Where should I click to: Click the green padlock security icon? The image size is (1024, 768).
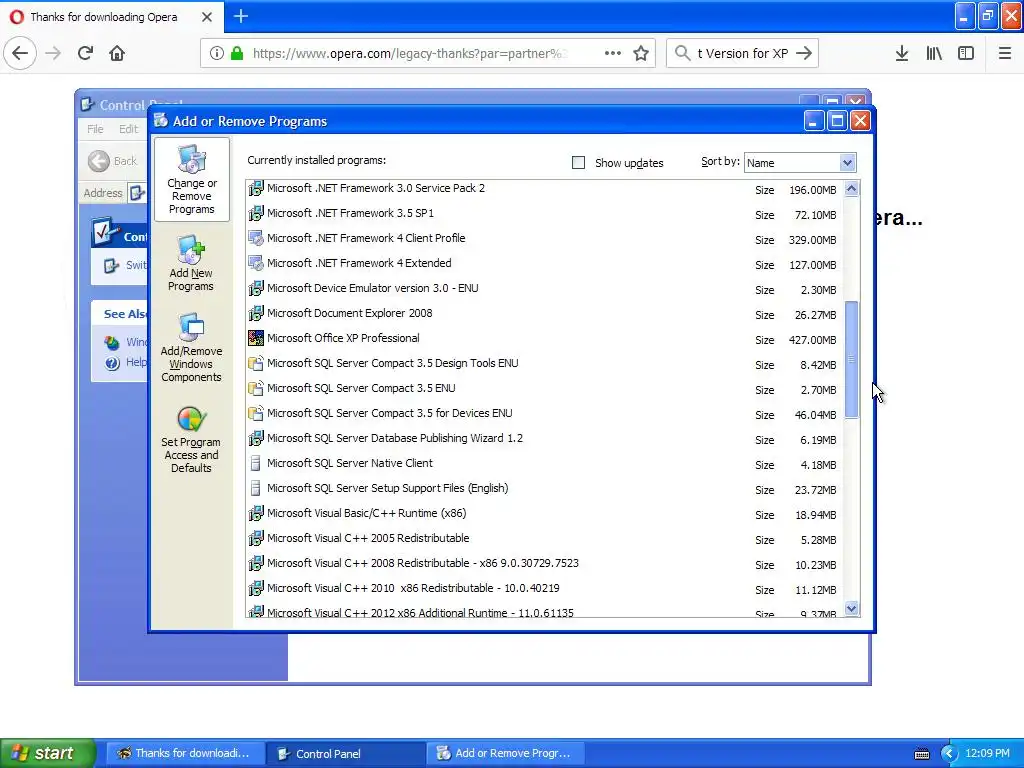click(237, 53)
